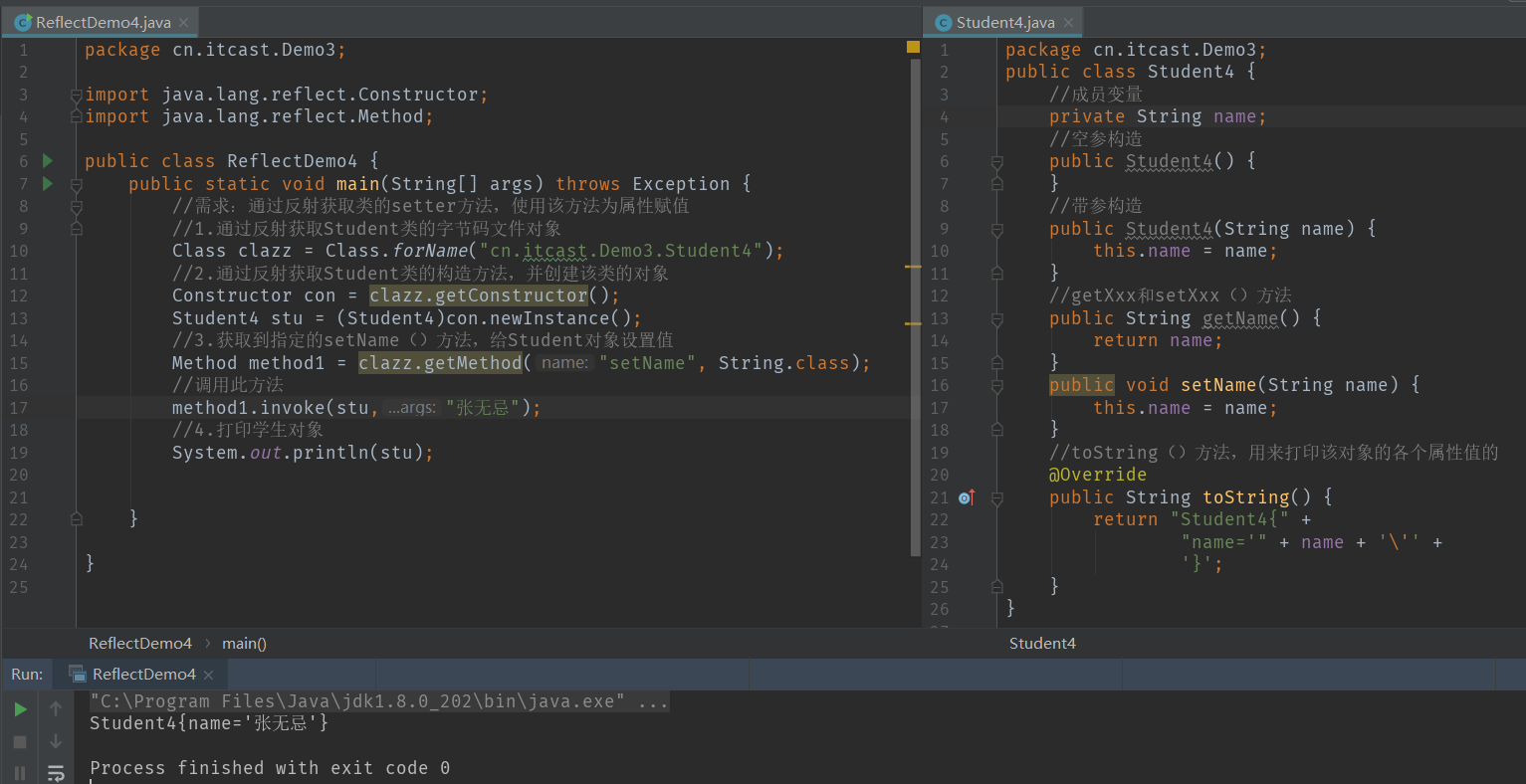Click the //调用此方法 comment
Image resolution: width=1526 pixels, height=784 pixels.
[228, 385]
